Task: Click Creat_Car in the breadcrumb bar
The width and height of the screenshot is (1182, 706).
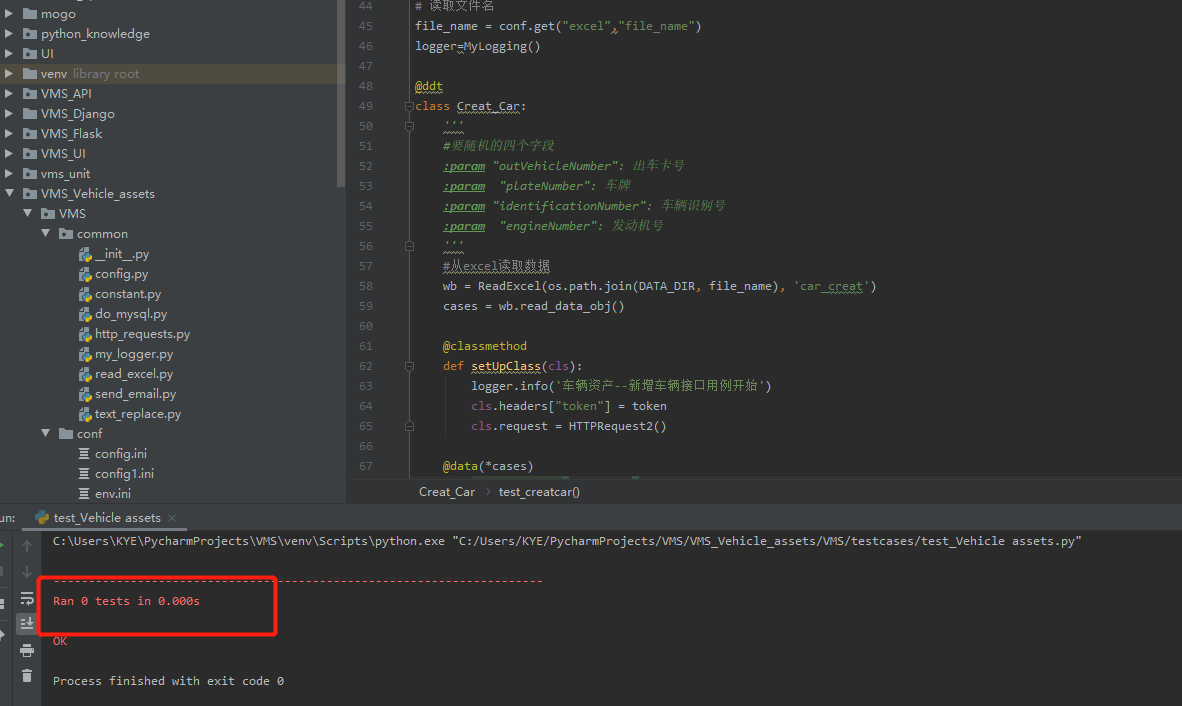Action: [x=447, y=492]
